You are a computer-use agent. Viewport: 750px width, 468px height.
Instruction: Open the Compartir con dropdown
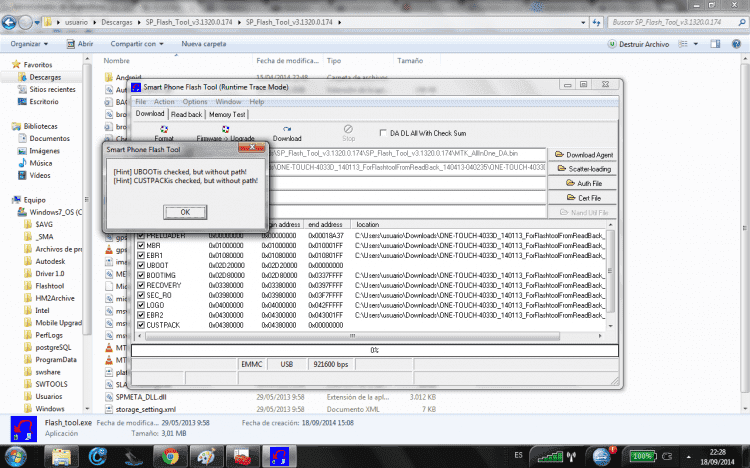click(137, 44)
